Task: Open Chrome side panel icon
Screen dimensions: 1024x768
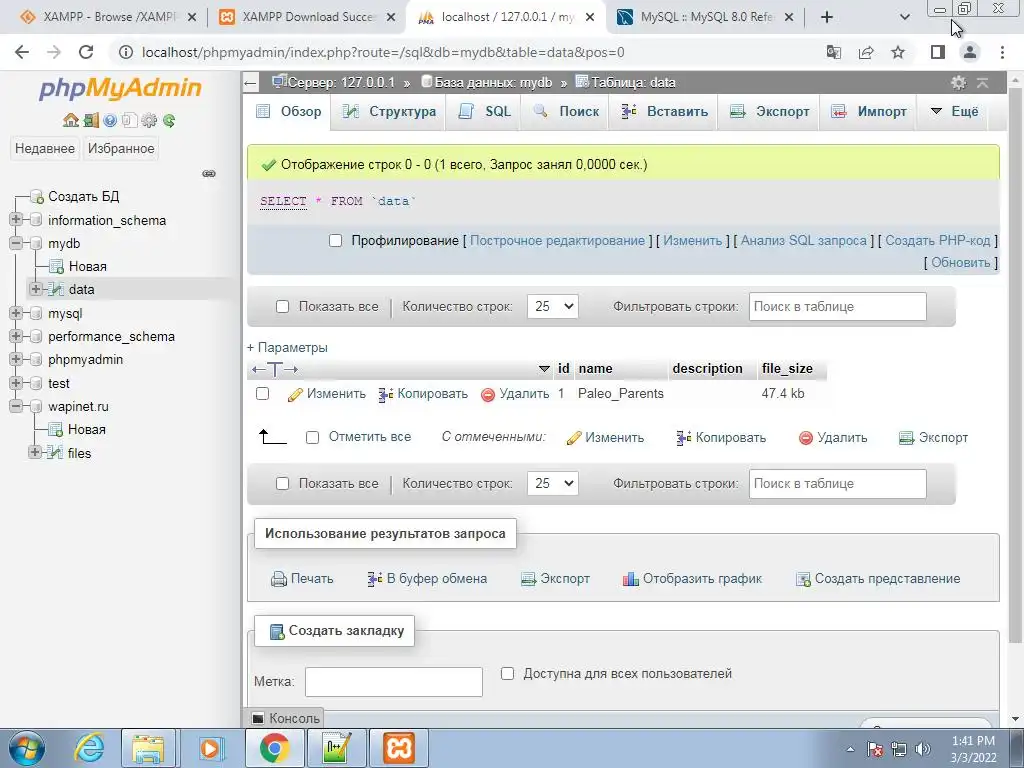Action: click(938, 52)
